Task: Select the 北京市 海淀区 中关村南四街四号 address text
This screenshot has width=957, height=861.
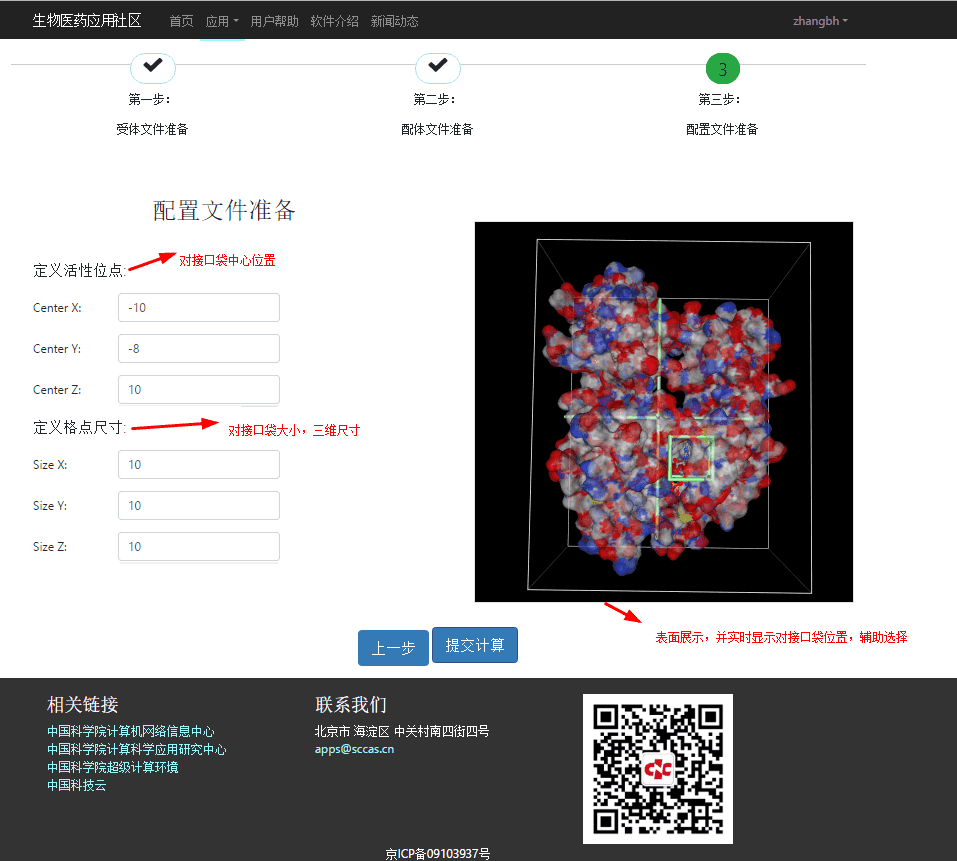Action: point(402,731)
